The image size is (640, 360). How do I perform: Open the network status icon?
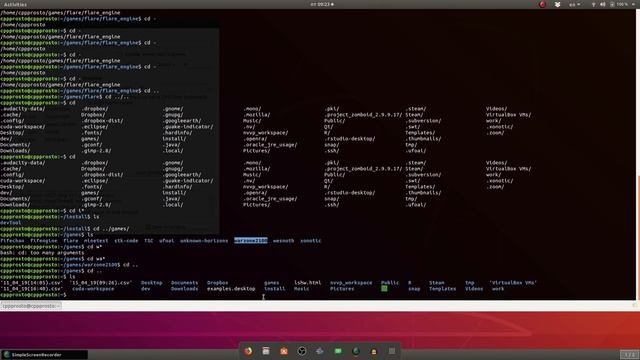coord(593,4)
